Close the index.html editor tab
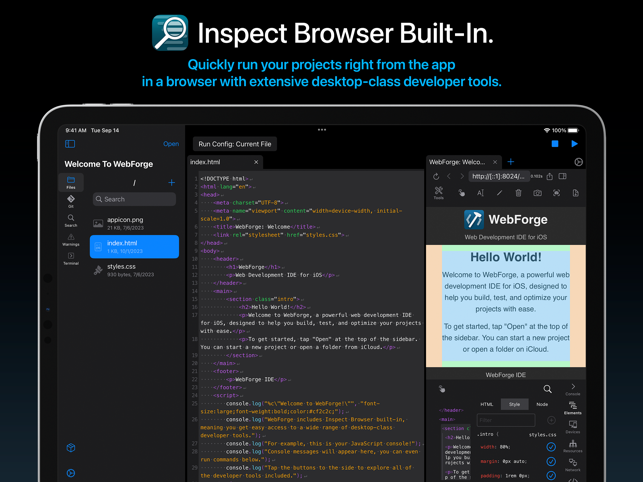643x482 pixels. pos(256,162)
